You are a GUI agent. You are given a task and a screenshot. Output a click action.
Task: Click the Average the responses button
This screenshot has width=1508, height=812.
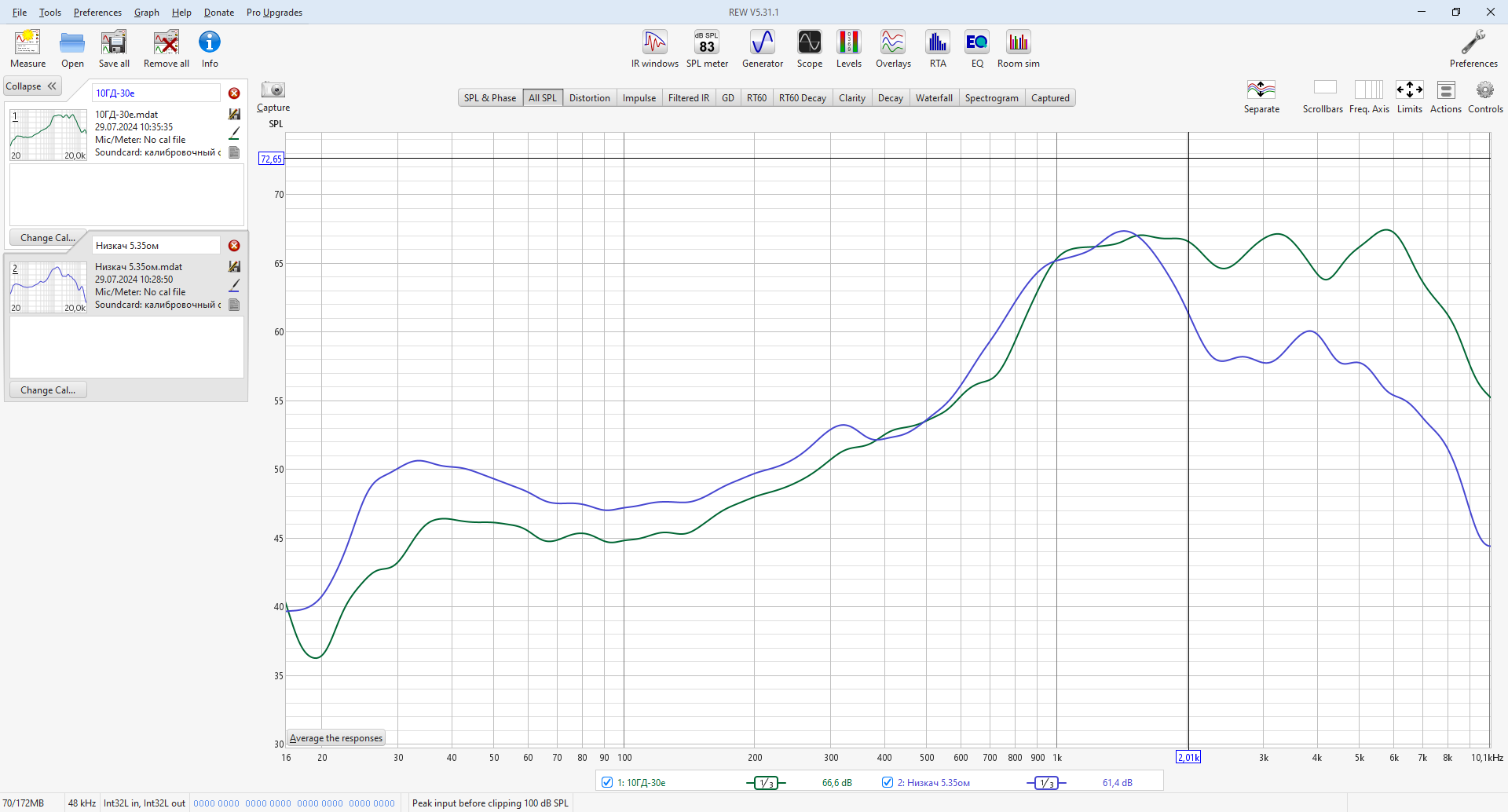coord(336,738)
